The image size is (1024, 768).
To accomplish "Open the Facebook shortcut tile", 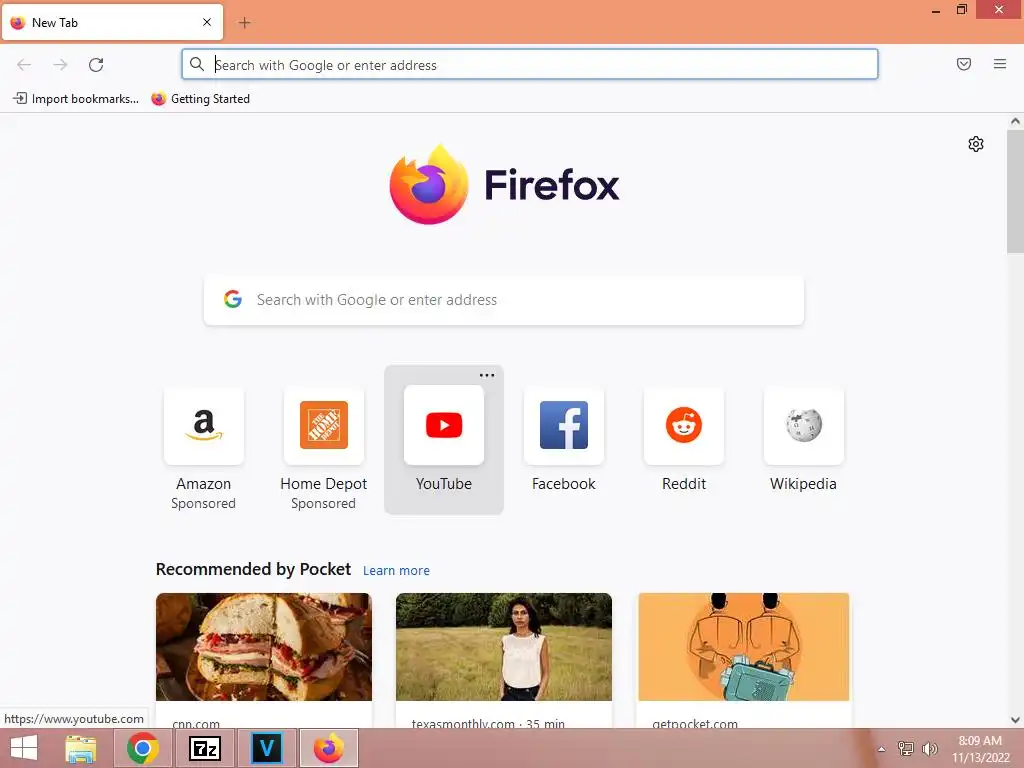I will (564, 426).
